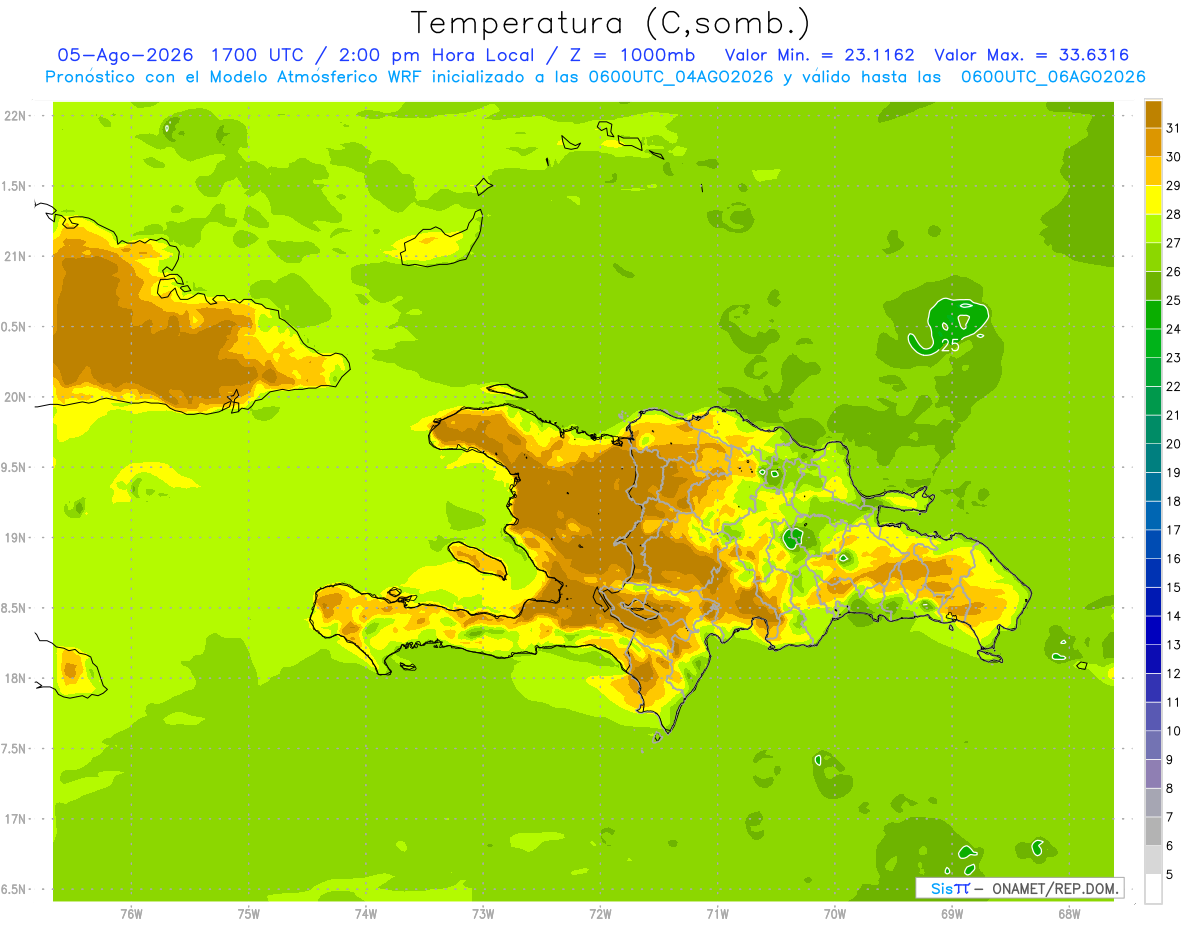Click the white "25" contour label on the map
This screenshot has height=927, width=1200.
click(x=950, y=345)
